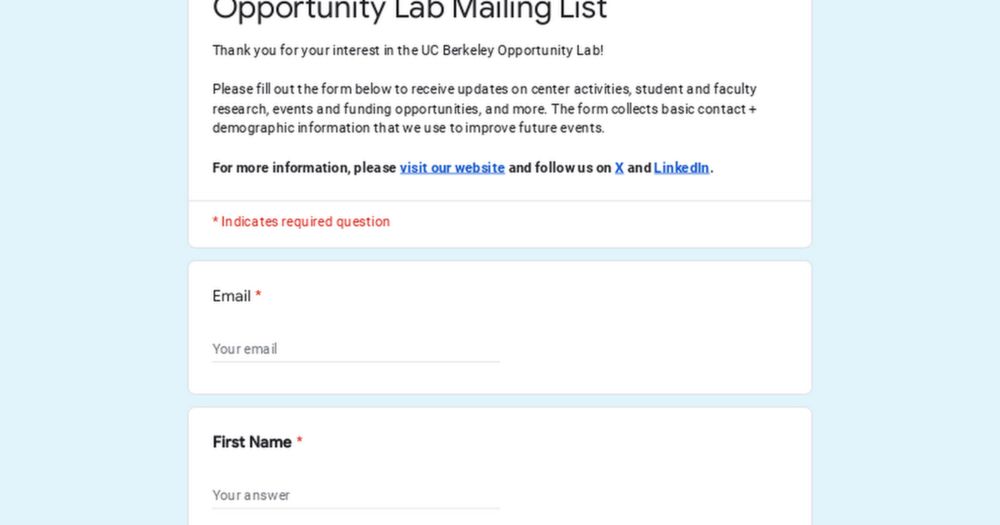Click the 'Indicates required question' notice
The width and height of the screenshot is (1000, 525).
pos(301,221)
